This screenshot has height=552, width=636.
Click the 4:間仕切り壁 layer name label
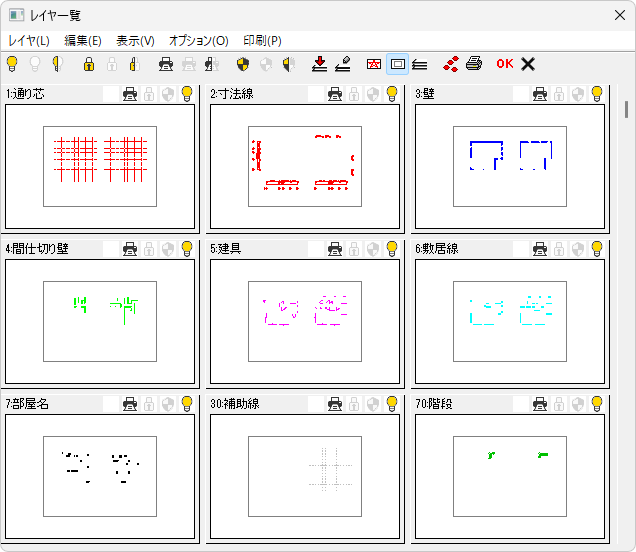pyautogui.click(x=37, y=249)
